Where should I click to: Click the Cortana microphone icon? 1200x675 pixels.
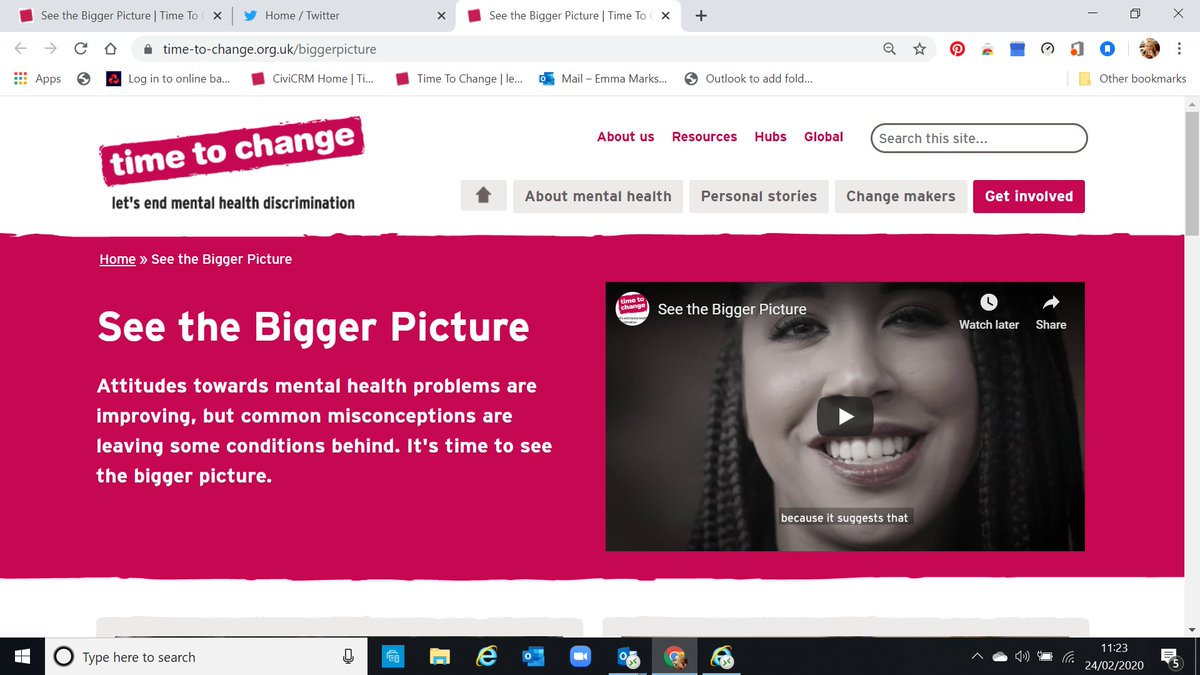348,657
